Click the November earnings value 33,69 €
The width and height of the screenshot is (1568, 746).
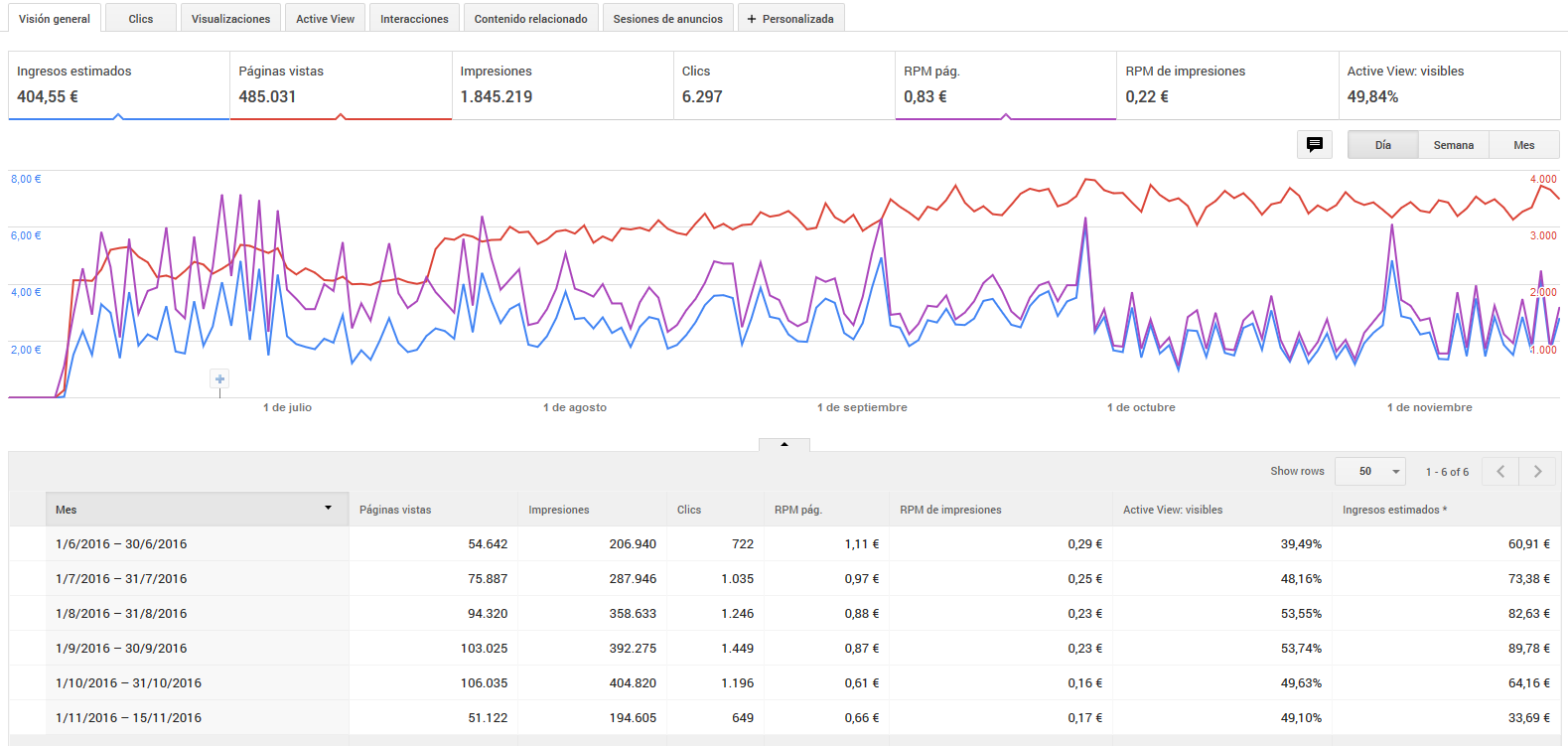[x=1528, y=717]
